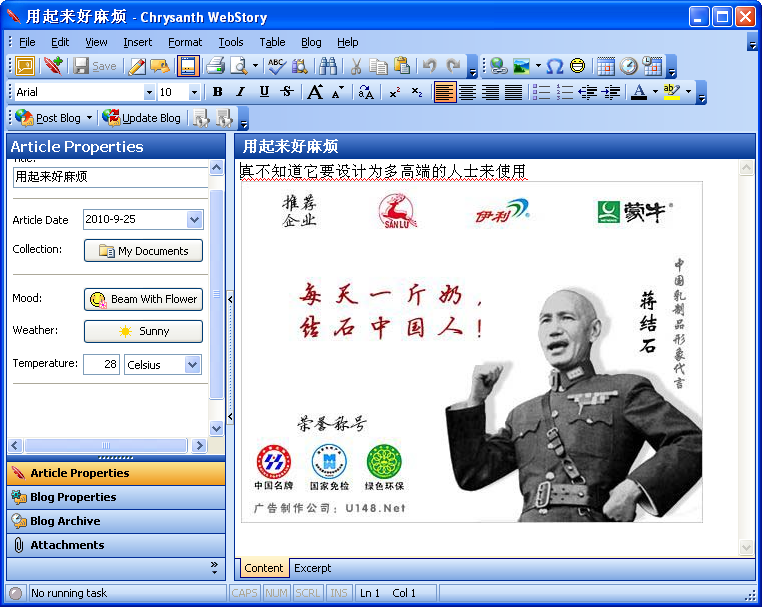Click the Sunny weather button

(x=143, y=331)
